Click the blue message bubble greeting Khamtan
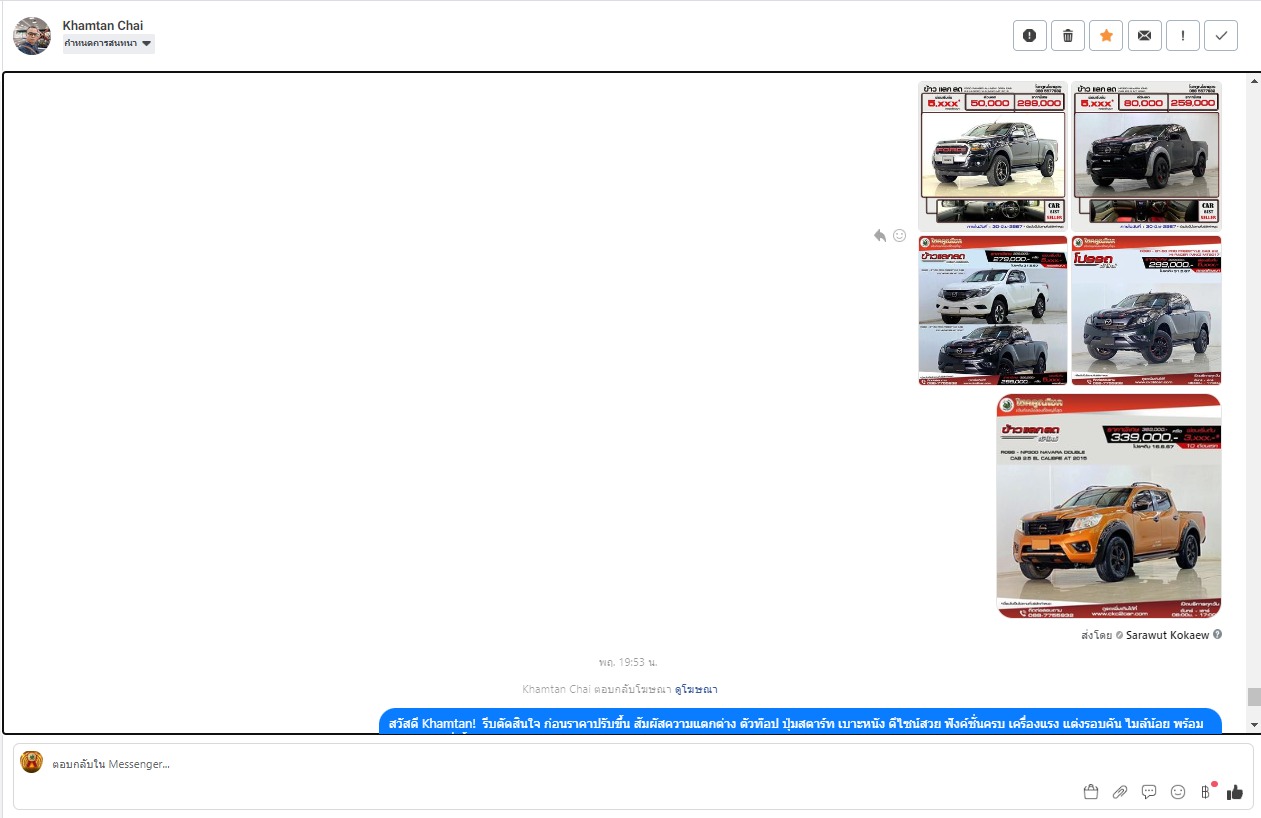 click(x=800, y=721)
